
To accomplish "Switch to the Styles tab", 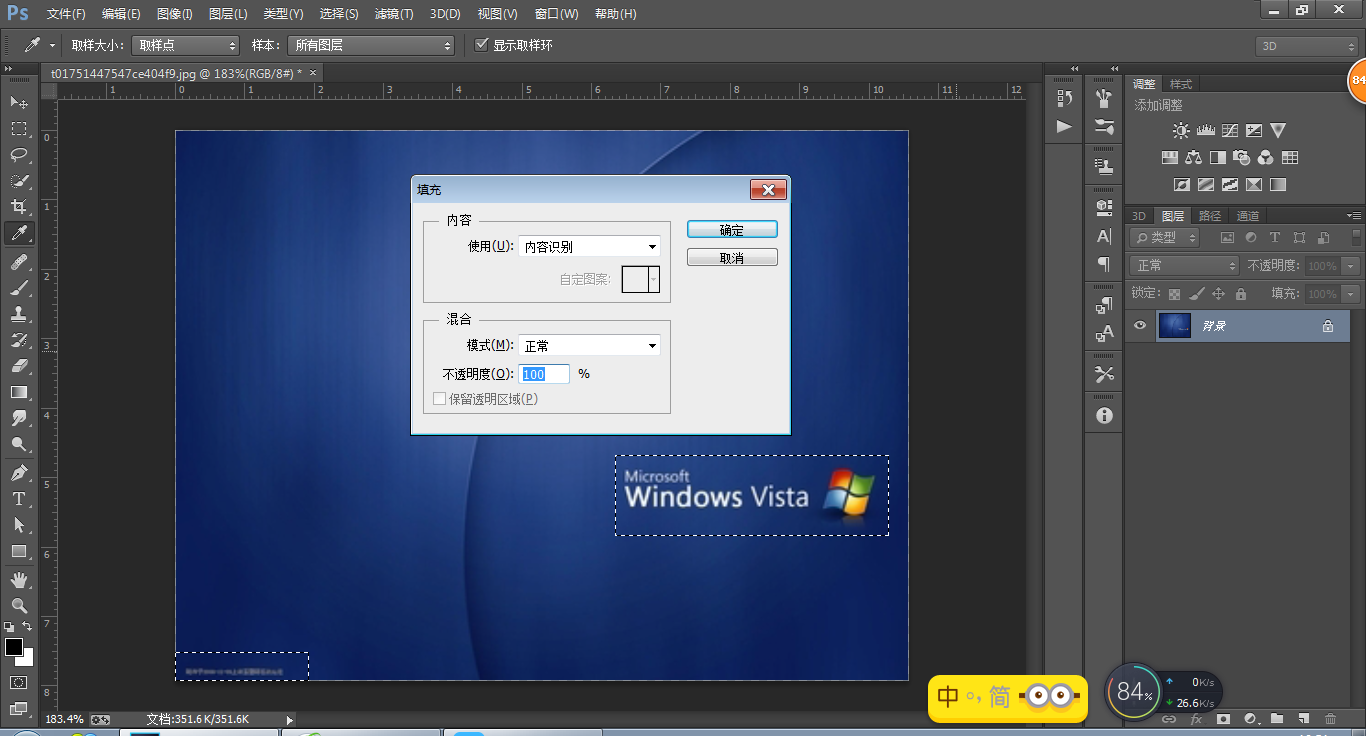I will coord(1181,84).
